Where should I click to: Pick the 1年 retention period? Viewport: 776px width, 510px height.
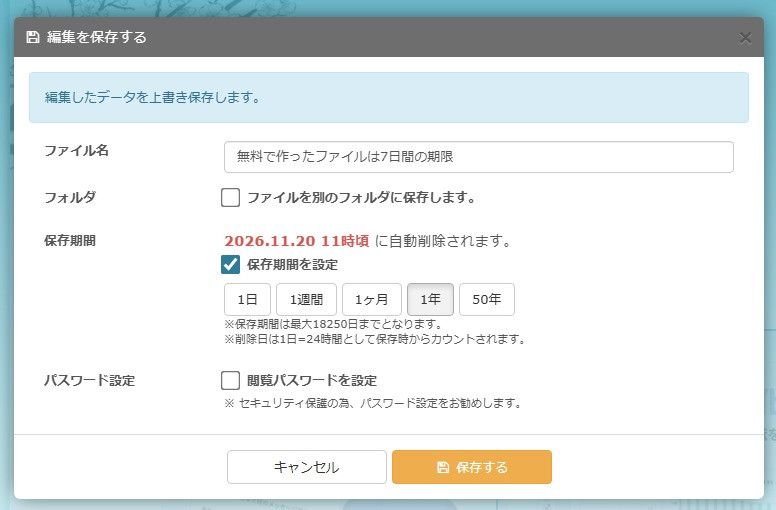pos(430,300)
